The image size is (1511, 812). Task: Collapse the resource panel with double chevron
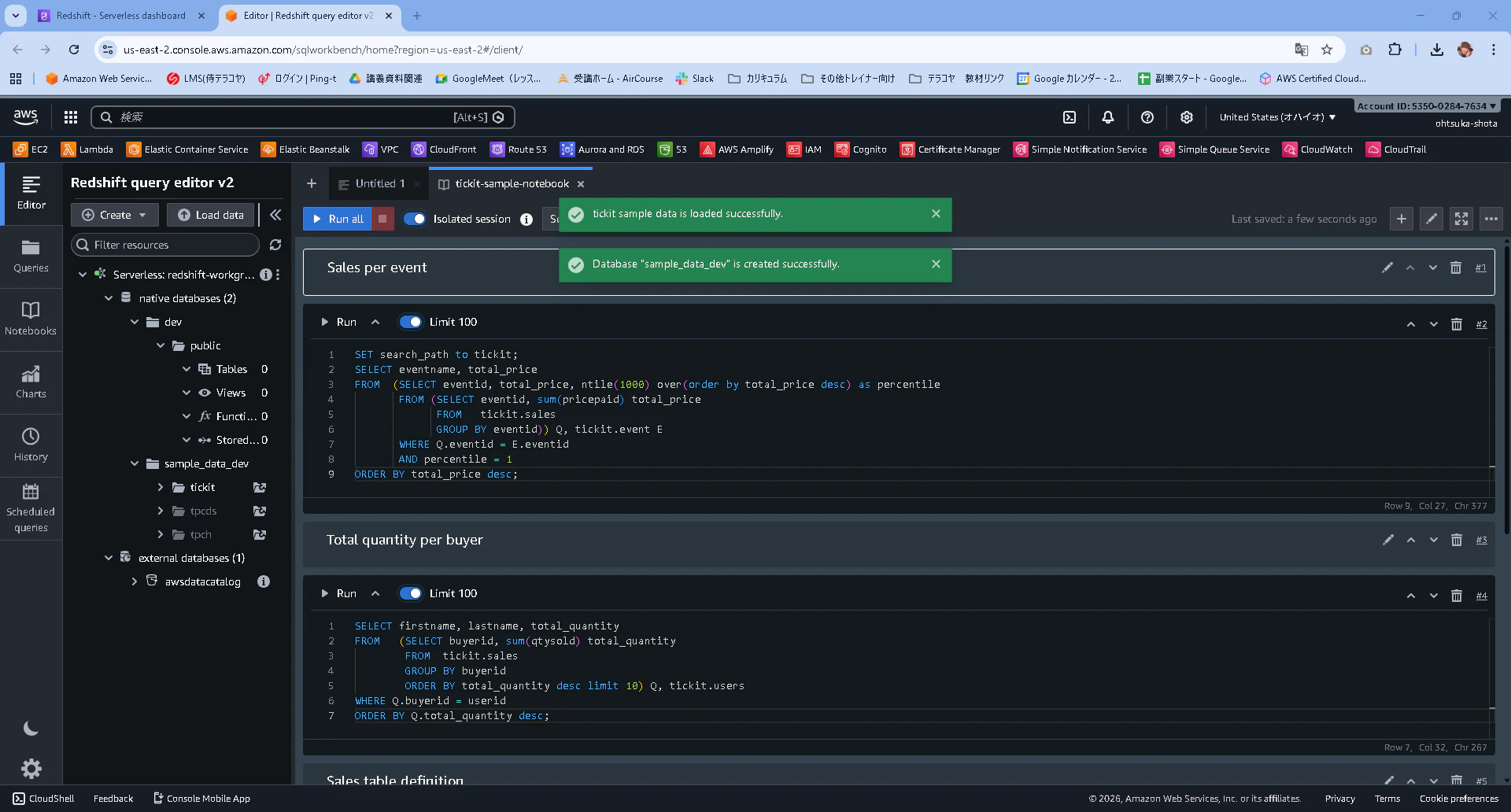click(275, 215)
